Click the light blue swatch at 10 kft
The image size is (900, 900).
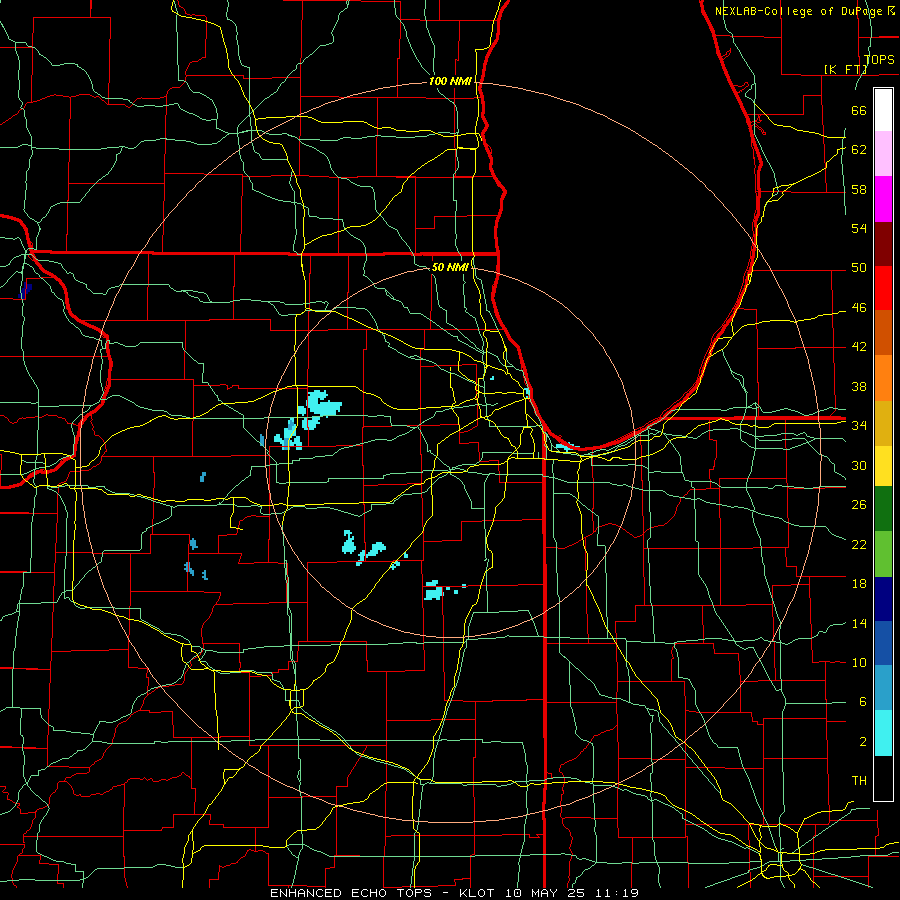point(883,688)
